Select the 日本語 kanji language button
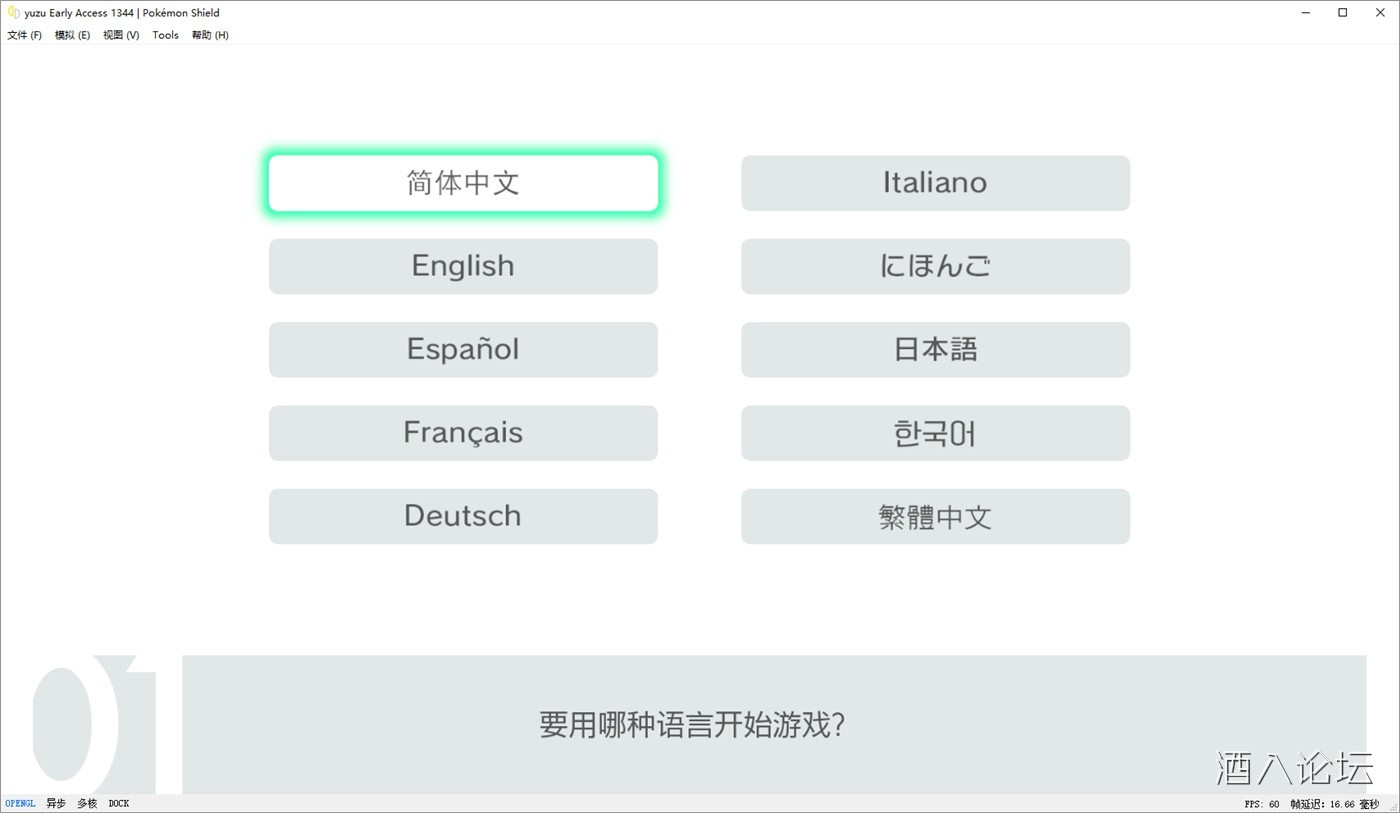Image resolution: width=1400 pixels, height=813 pixels. tap(935, 349)
